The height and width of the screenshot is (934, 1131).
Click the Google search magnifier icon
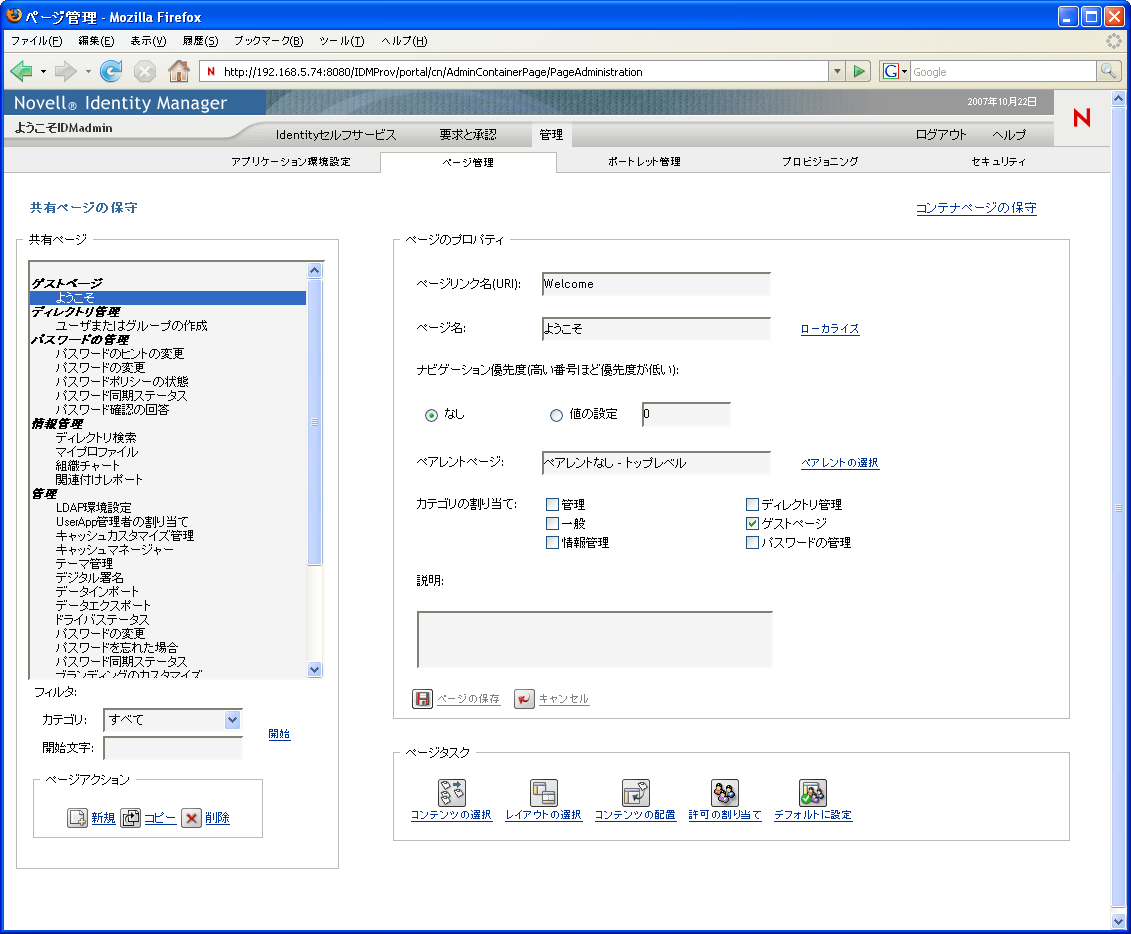pos(1108,71)
